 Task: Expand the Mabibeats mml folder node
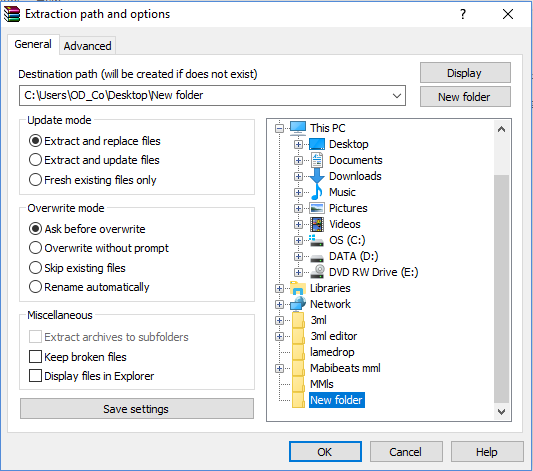279,368
